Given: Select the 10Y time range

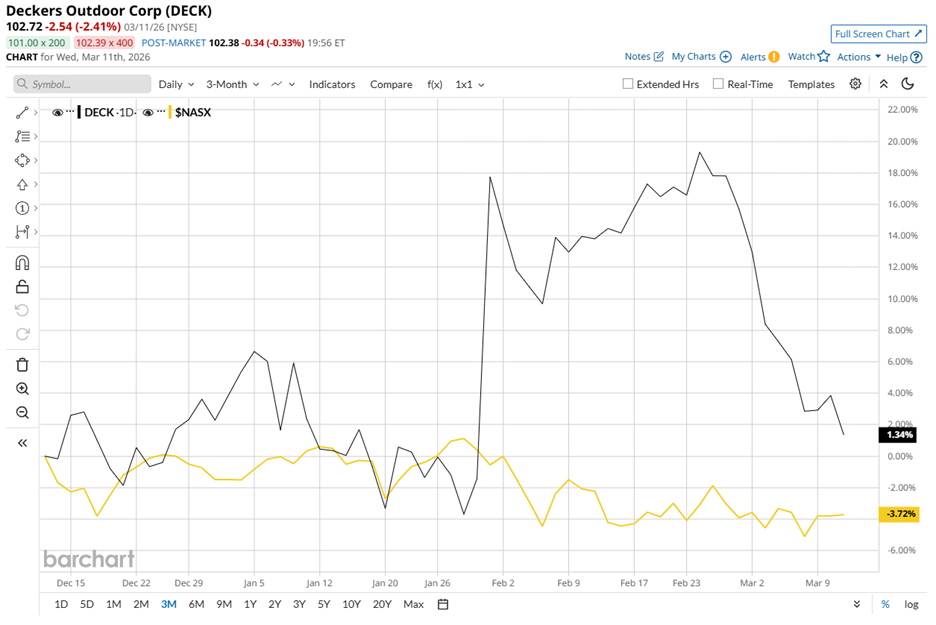Looking at the screenshot, I should (x=351, y=604).
